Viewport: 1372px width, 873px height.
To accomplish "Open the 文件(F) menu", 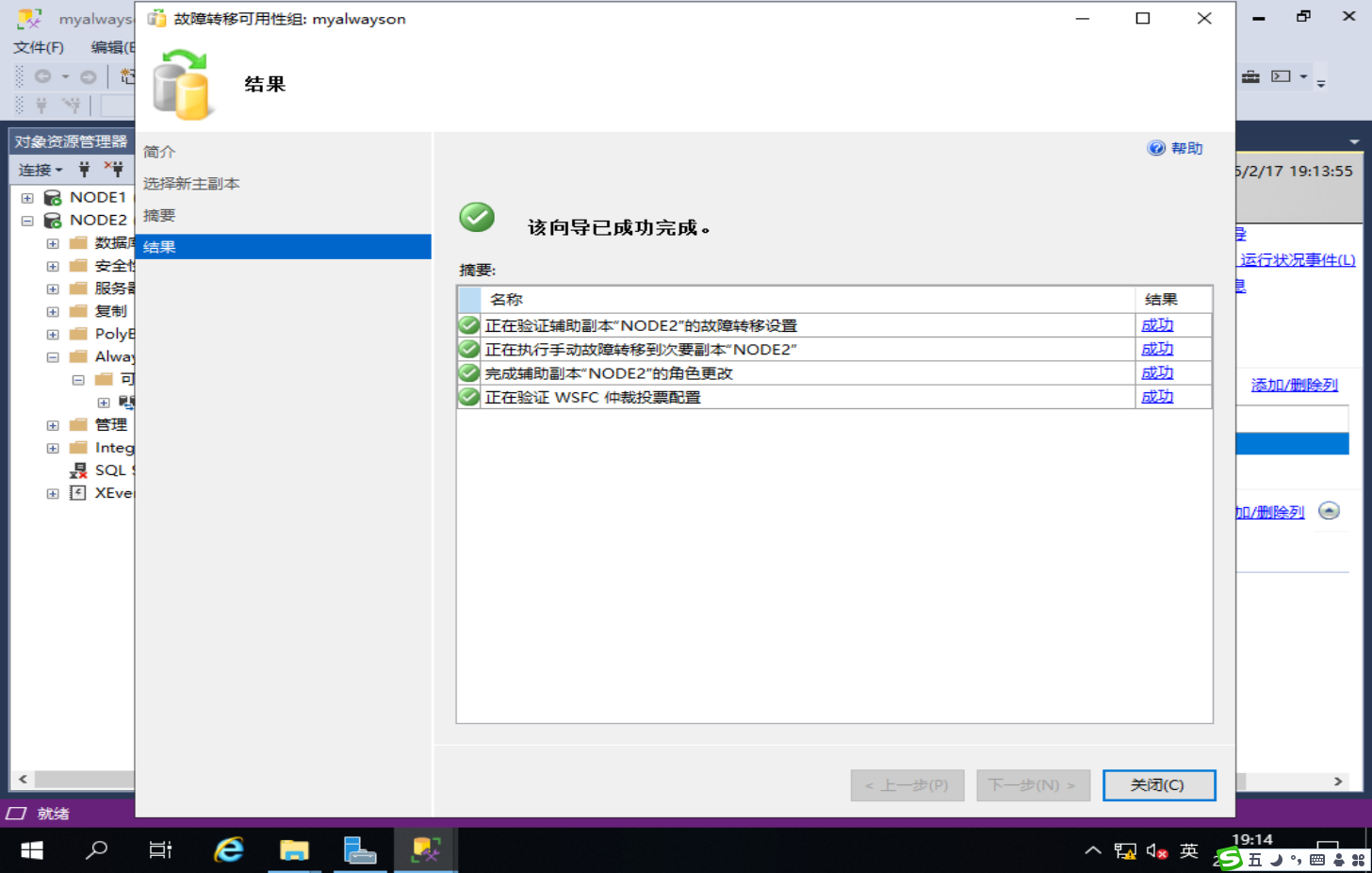I will tap(39, 47).
